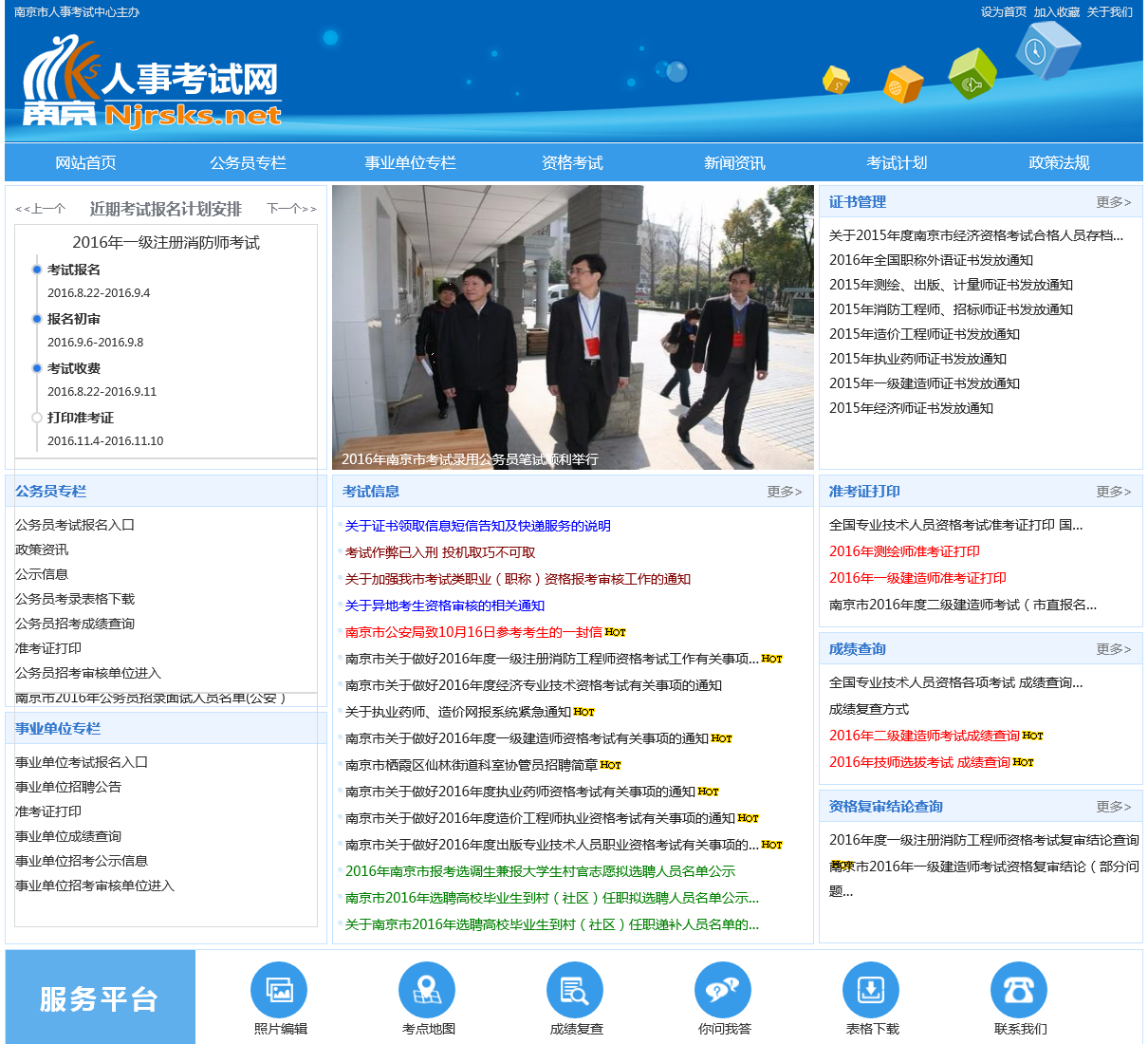Screen dimensions: 1148x1044
Task: Open 公务员专栏 navigation tab
Action: pos(248,162)
